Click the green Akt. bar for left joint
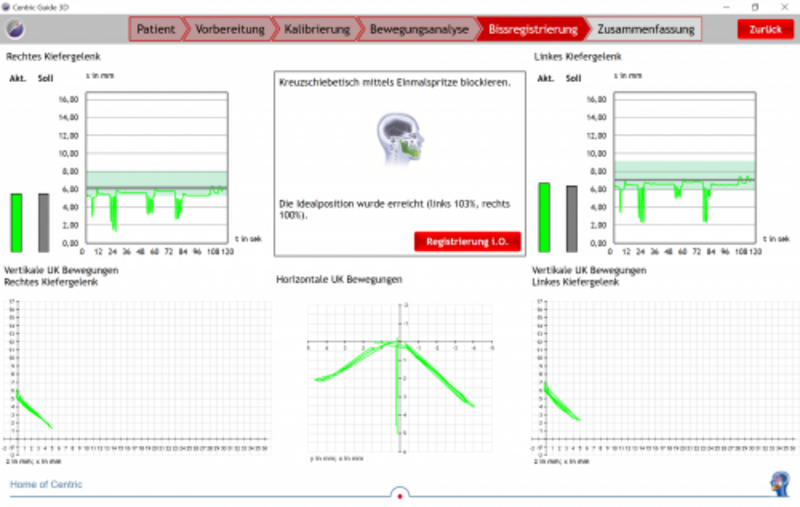Screen dimensions: 800x507 pos(544,217)
